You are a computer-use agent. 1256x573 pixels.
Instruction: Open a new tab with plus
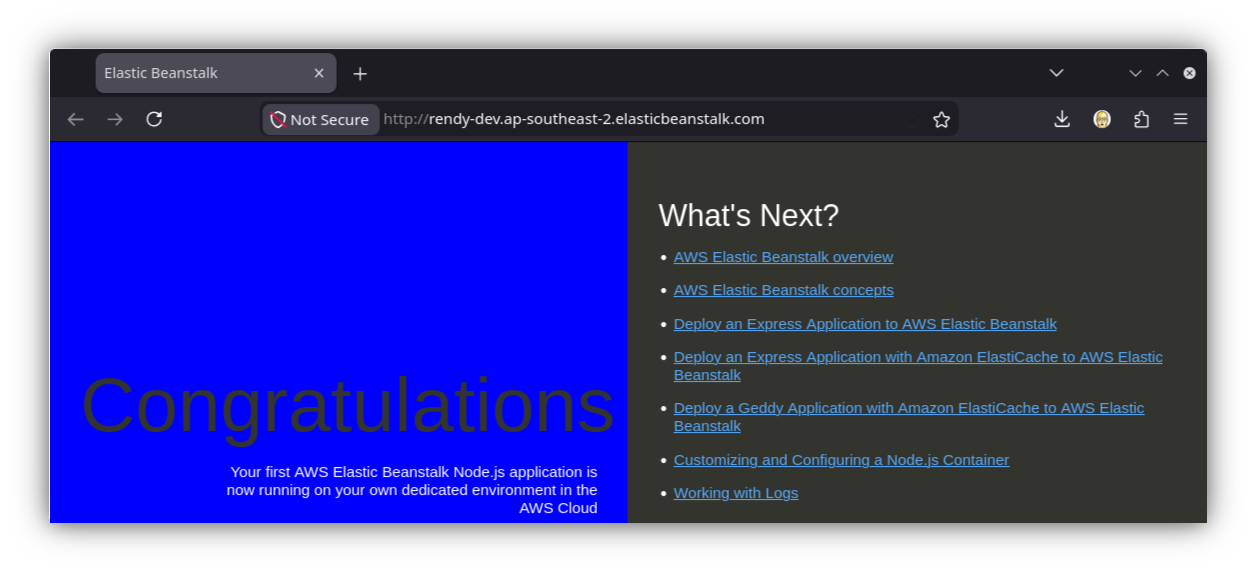point(360,73)
